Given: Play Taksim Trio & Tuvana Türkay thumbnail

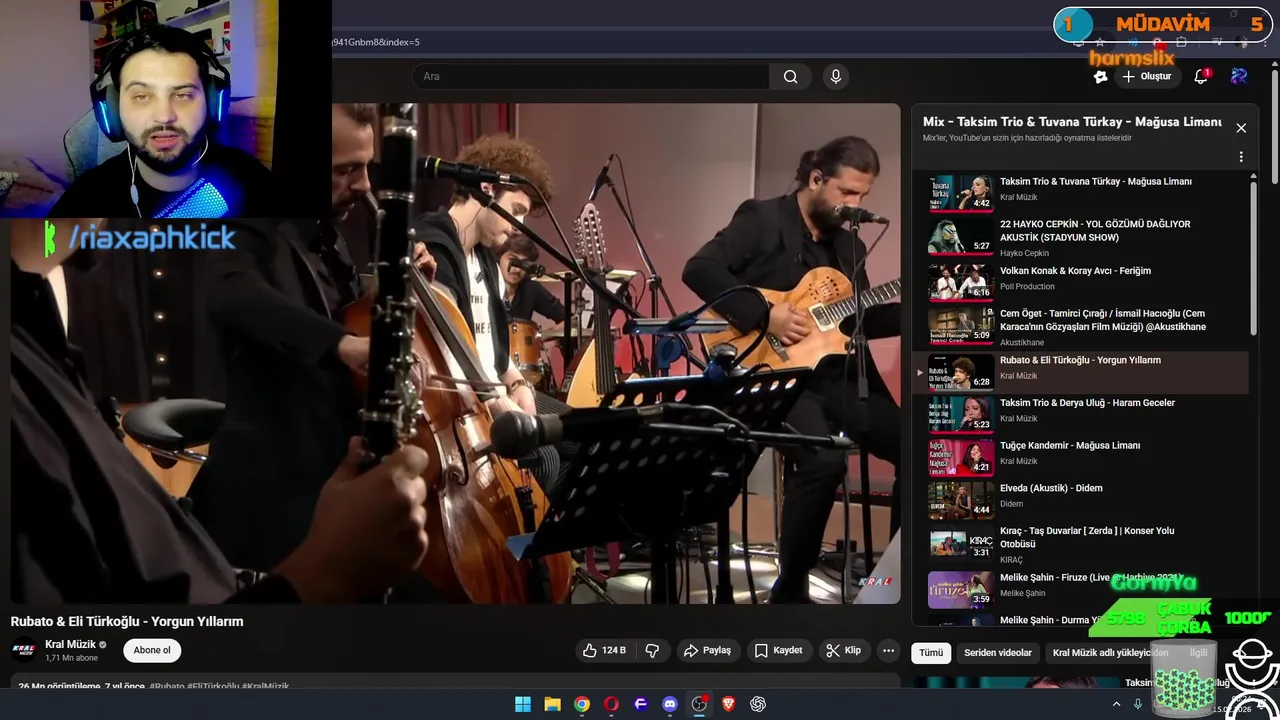Looking at the screenshot, I should point(961,193).
